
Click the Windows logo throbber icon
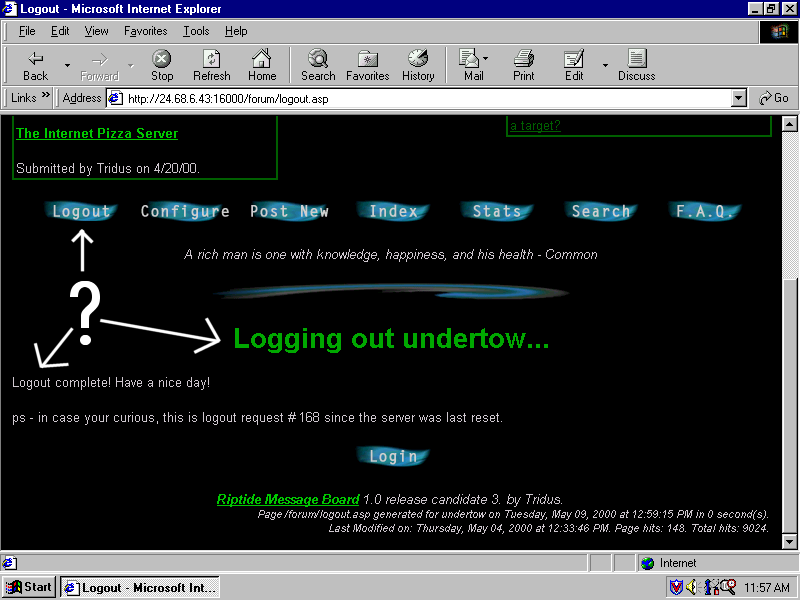(779, 32)
